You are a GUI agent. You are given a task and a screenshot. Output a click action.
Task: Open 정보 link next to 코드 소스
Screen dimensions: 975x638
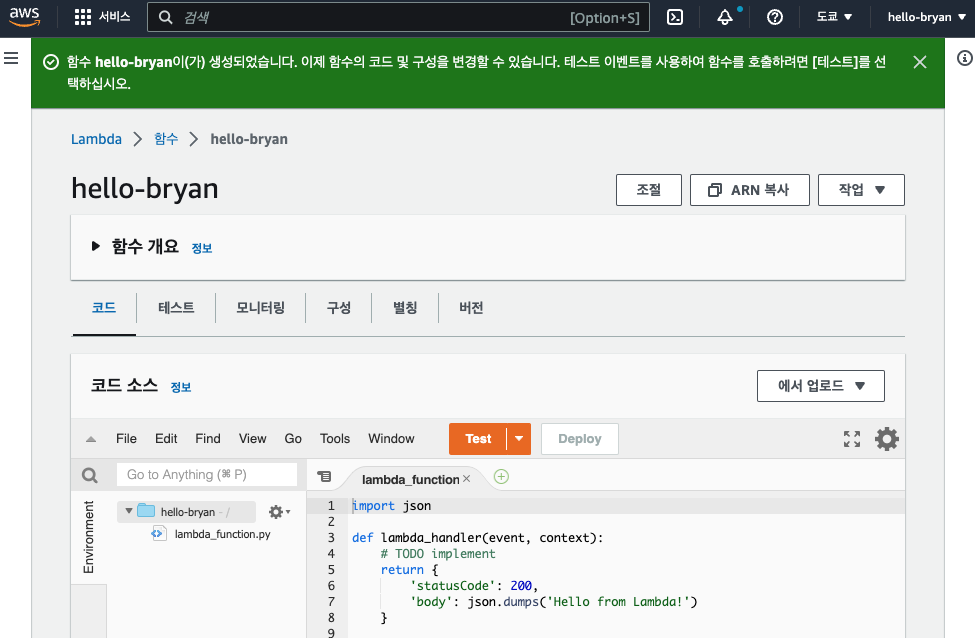point(181,387)
